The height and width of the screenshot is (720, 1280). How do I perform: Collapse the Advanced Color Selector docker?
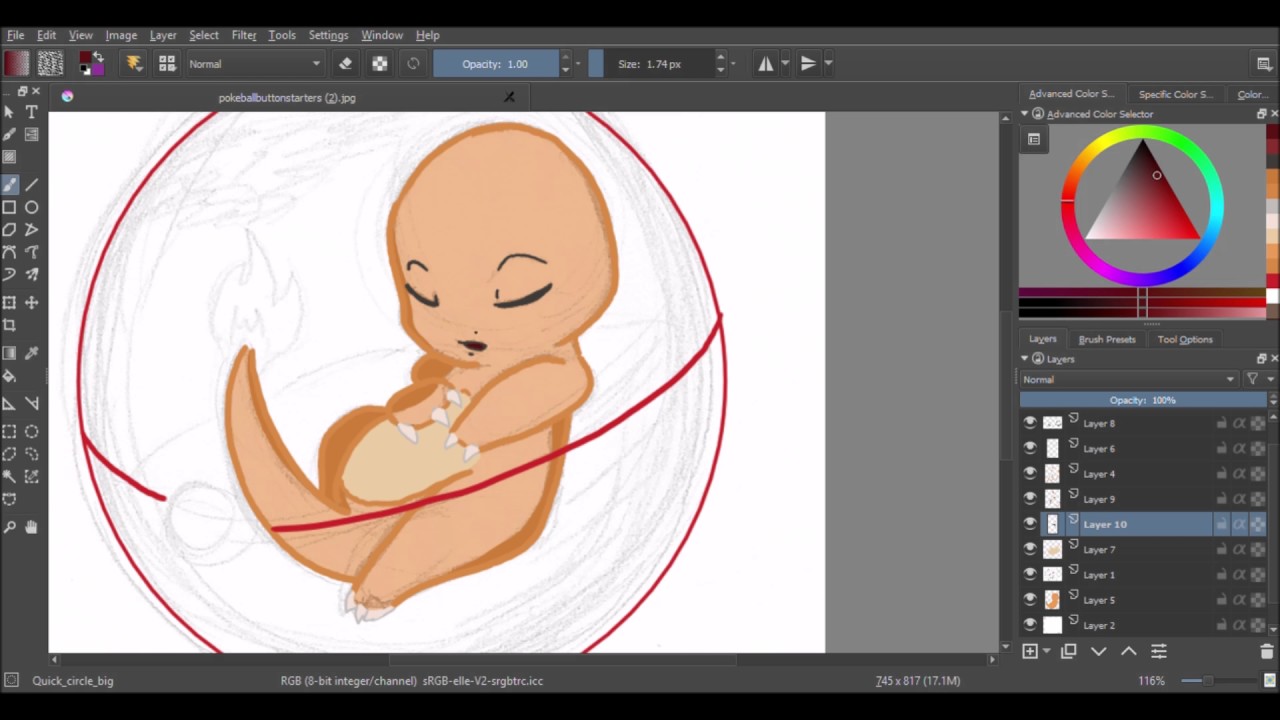[x=1024, y=114]
